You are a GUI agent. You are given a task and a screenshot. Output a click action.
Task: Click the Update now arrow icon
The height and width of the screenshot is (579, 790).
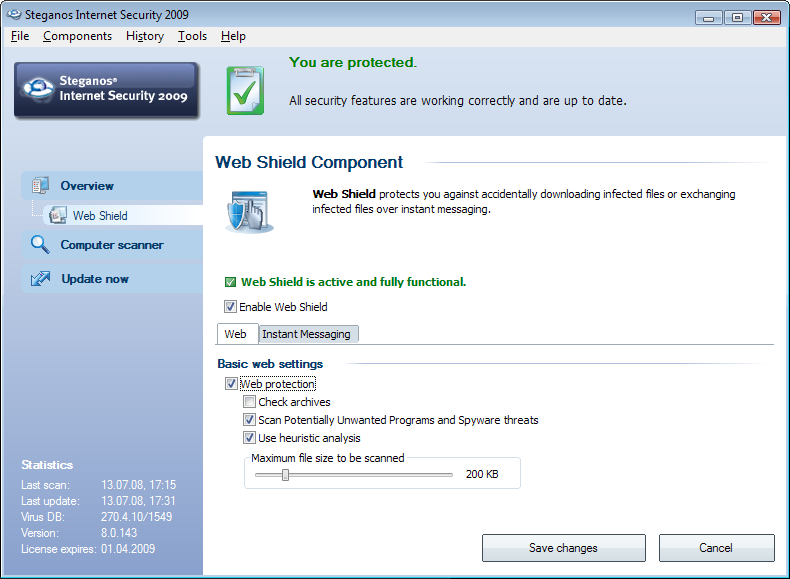point(40,278)
